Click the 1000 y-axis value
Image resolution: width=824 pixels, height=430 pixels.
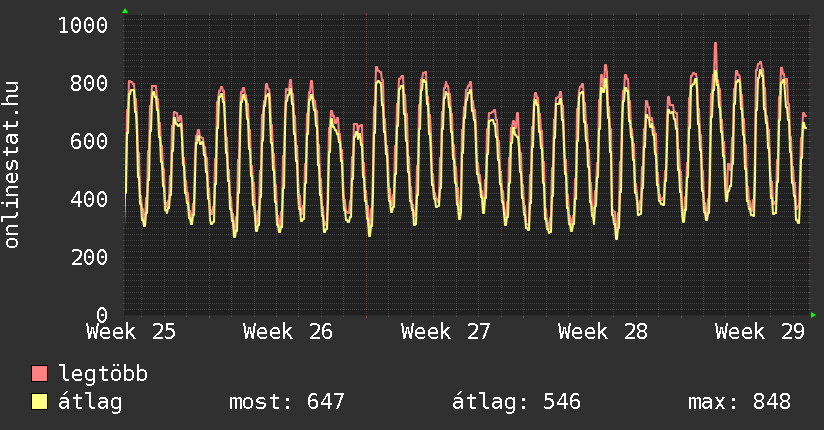tap(83, 25)
